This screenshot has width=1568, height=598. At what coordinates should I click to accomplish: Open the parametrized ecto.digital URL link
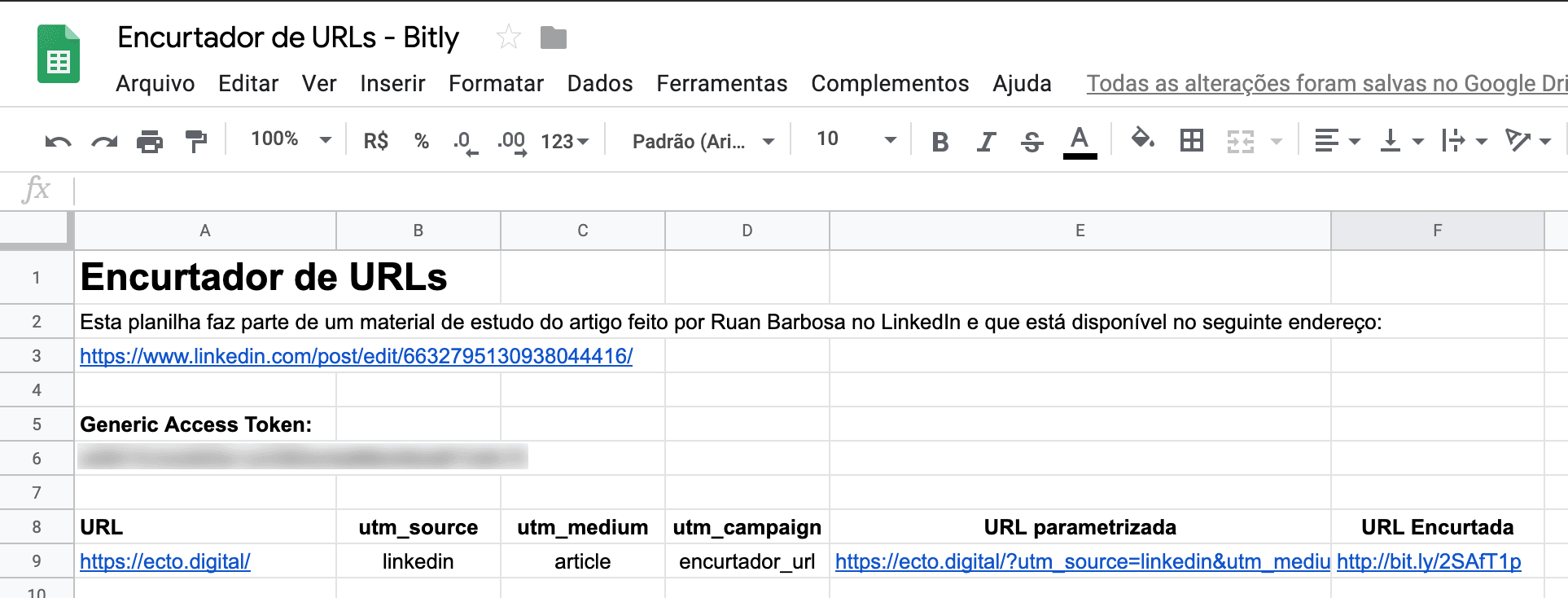pos(1083,561)
